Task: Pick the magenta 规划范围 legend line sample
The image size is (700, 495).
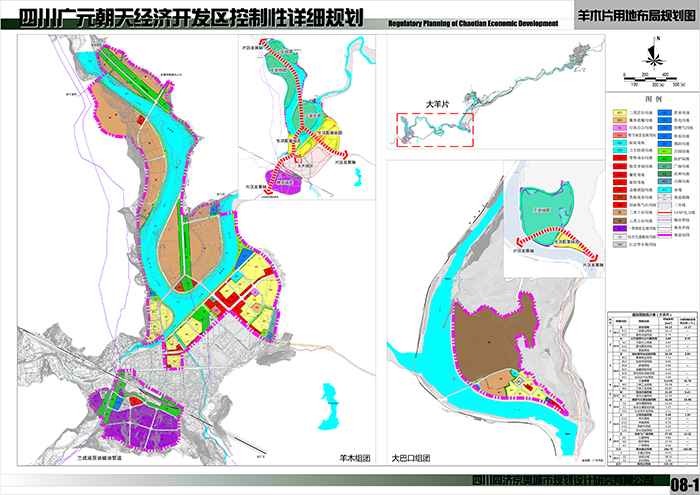Action: (665, 235)
